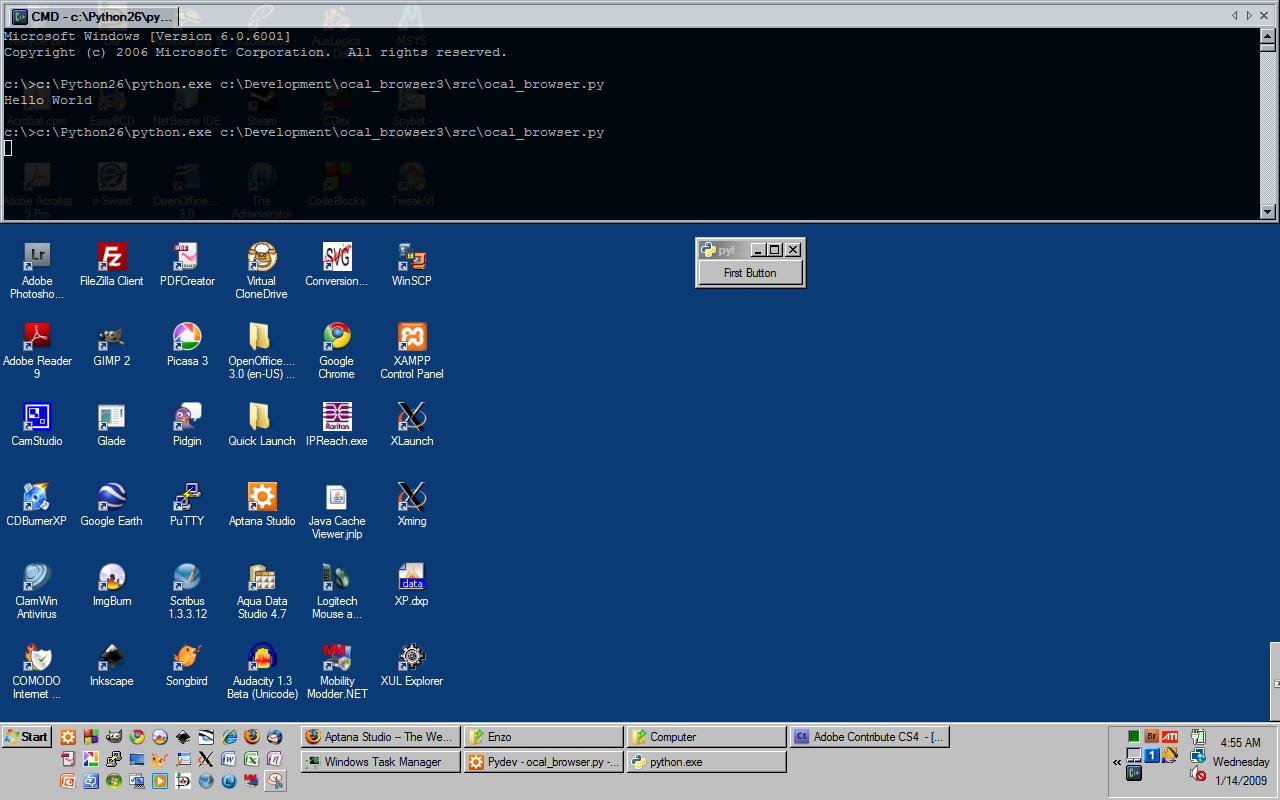Select the XUL Explorer desktop icon
This screenshot has width=1280, height=800.
click(412, 665)
